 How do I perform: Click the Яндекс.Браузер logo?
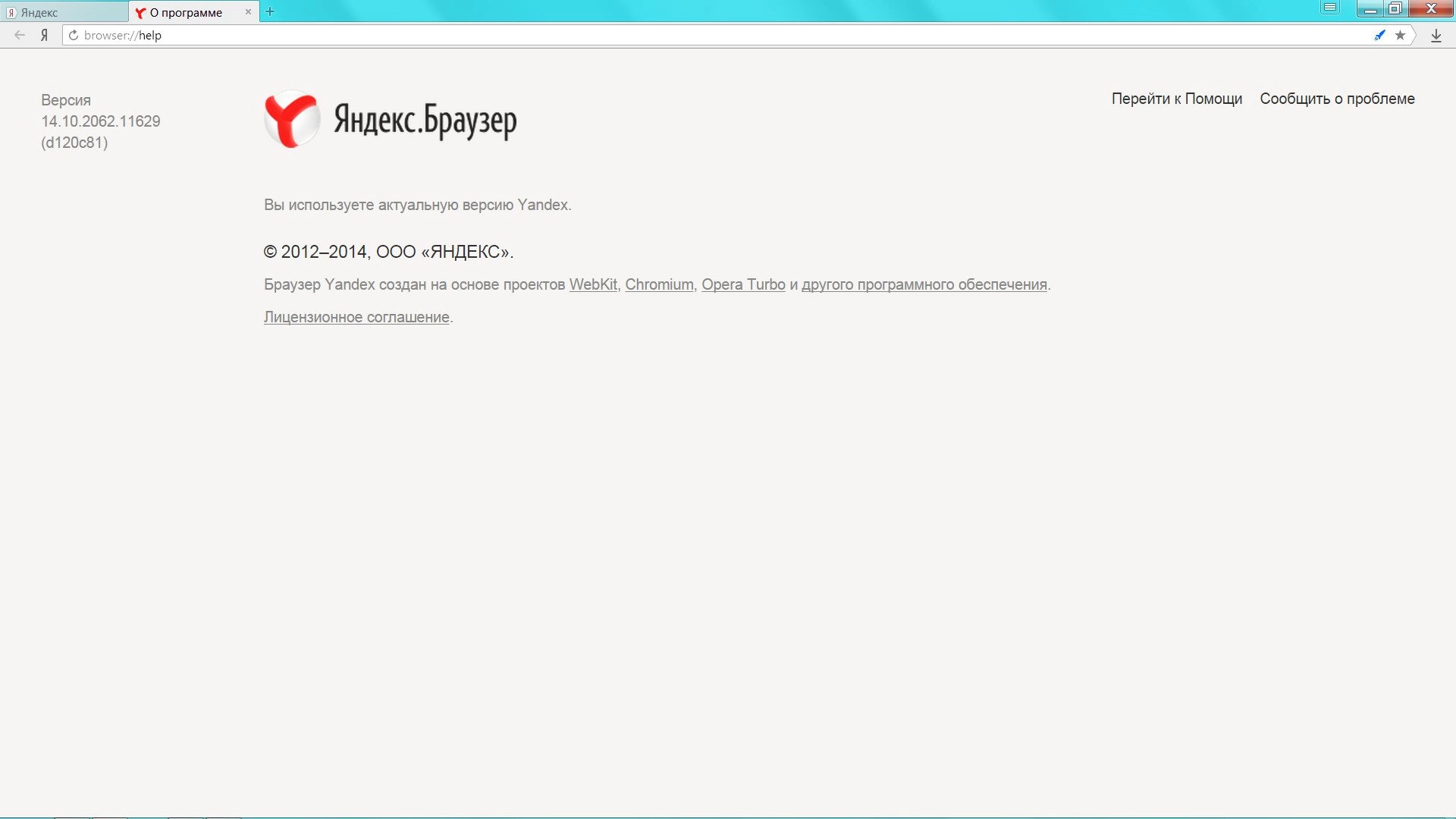(x=391, y=119)
